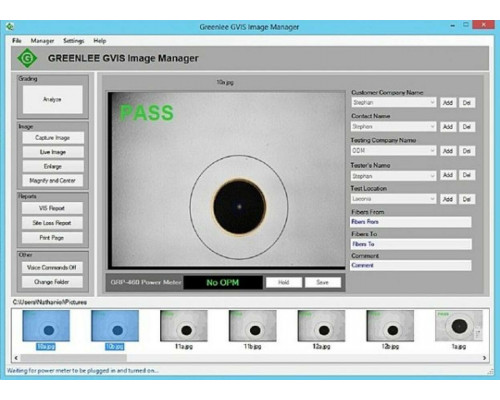This screenshot has height=400, width=500.
Task: Expand Testing Company Name dropdown
Action: point(432,151)
